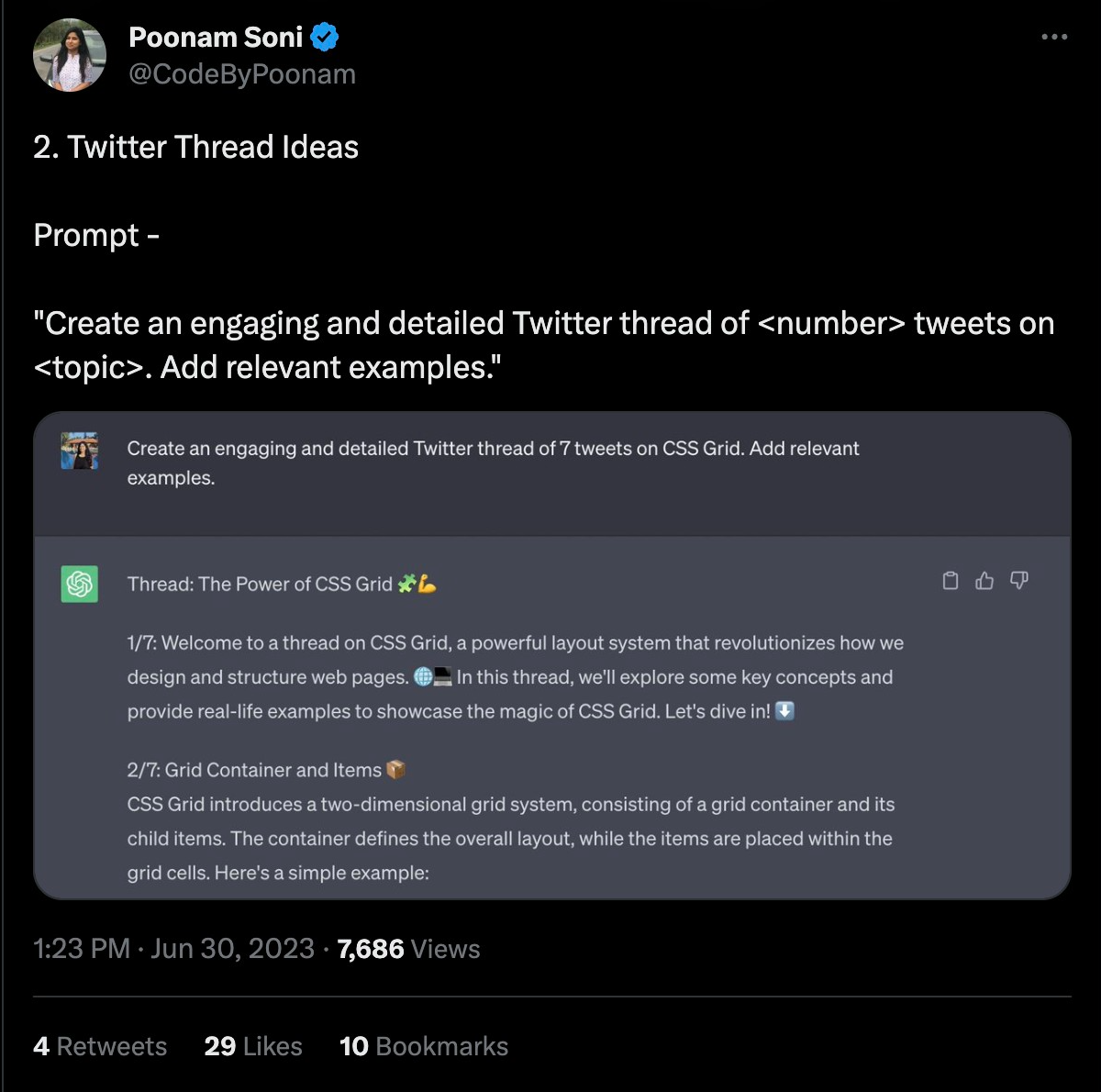Open the Poonam Soni display name link
Screen dimensions: 1101x1092
pyautogui.click(x=216, y=38)
